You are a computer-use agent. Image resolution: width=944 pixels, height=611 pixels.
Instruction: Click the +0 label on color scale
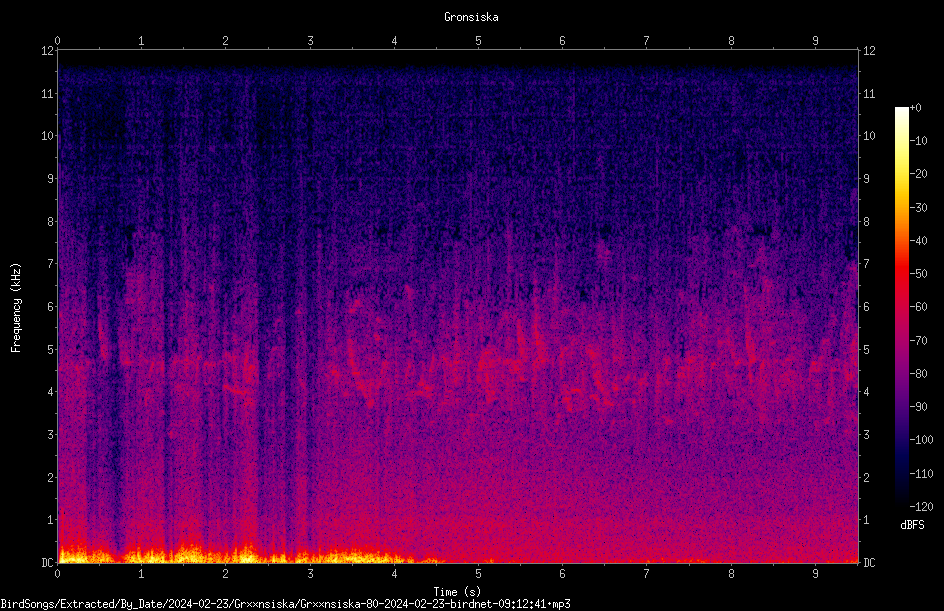click(x=916, y=108)
